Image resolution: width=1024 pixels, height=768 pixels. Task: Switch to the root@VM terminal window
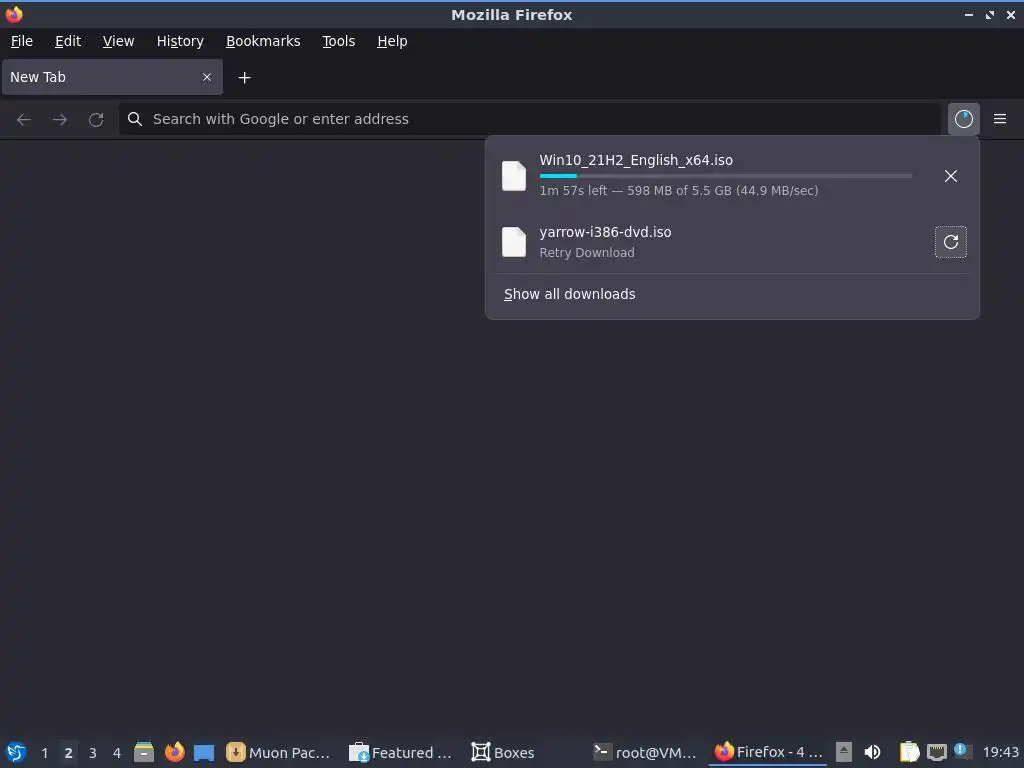coord(645,752)
